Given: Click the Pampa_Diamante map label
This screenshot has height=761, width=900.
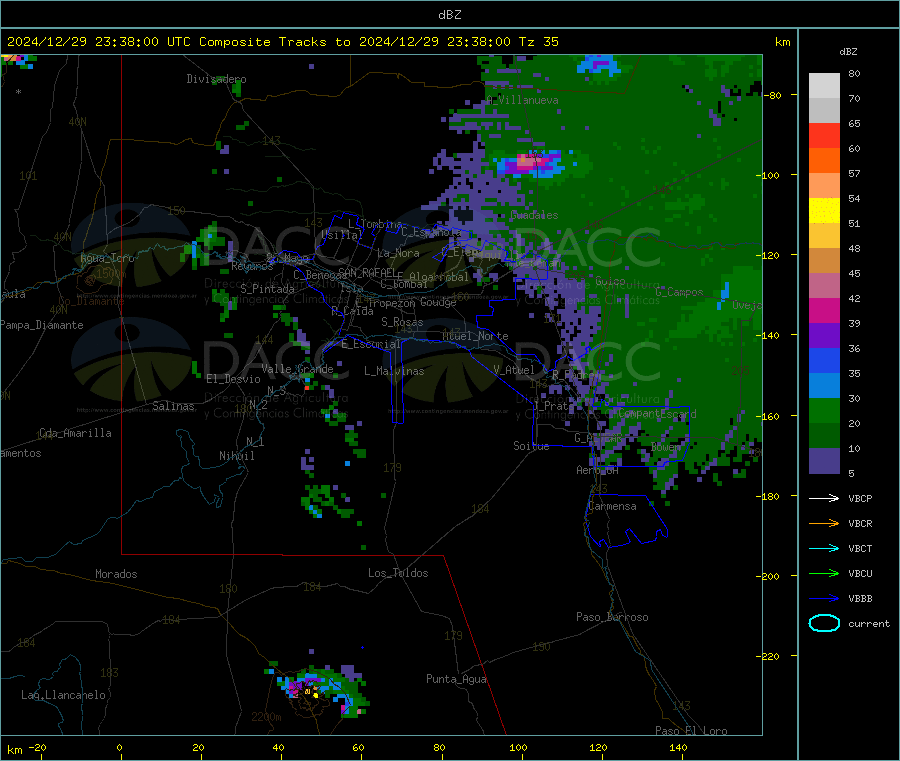Looking at the screenshot, I should (x=42, y=325).
